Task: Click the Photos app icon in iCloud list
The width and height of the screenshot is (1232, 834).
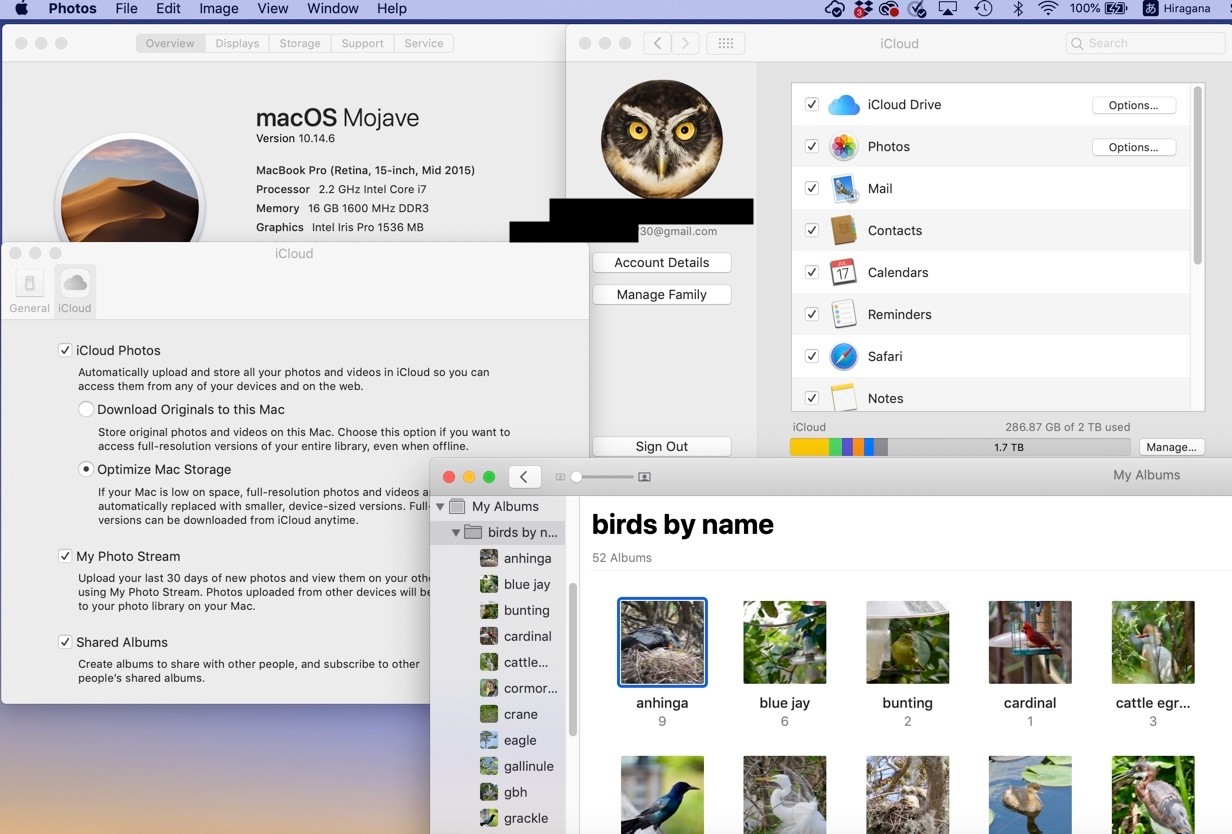Action: [x=844, y=147]
